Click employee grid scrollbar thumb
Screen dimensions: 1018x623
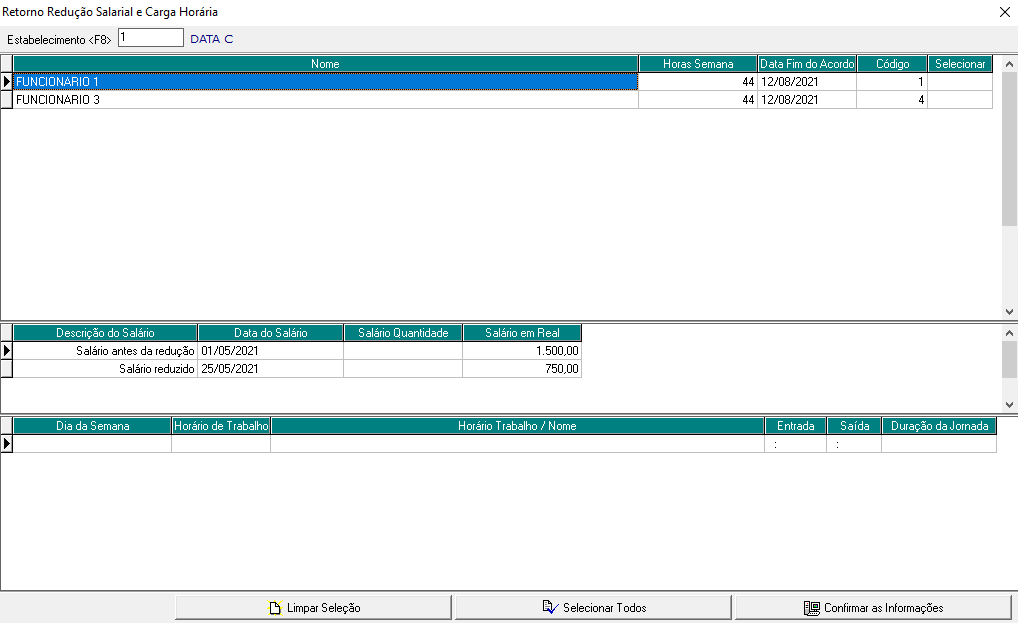[1010, 149]
